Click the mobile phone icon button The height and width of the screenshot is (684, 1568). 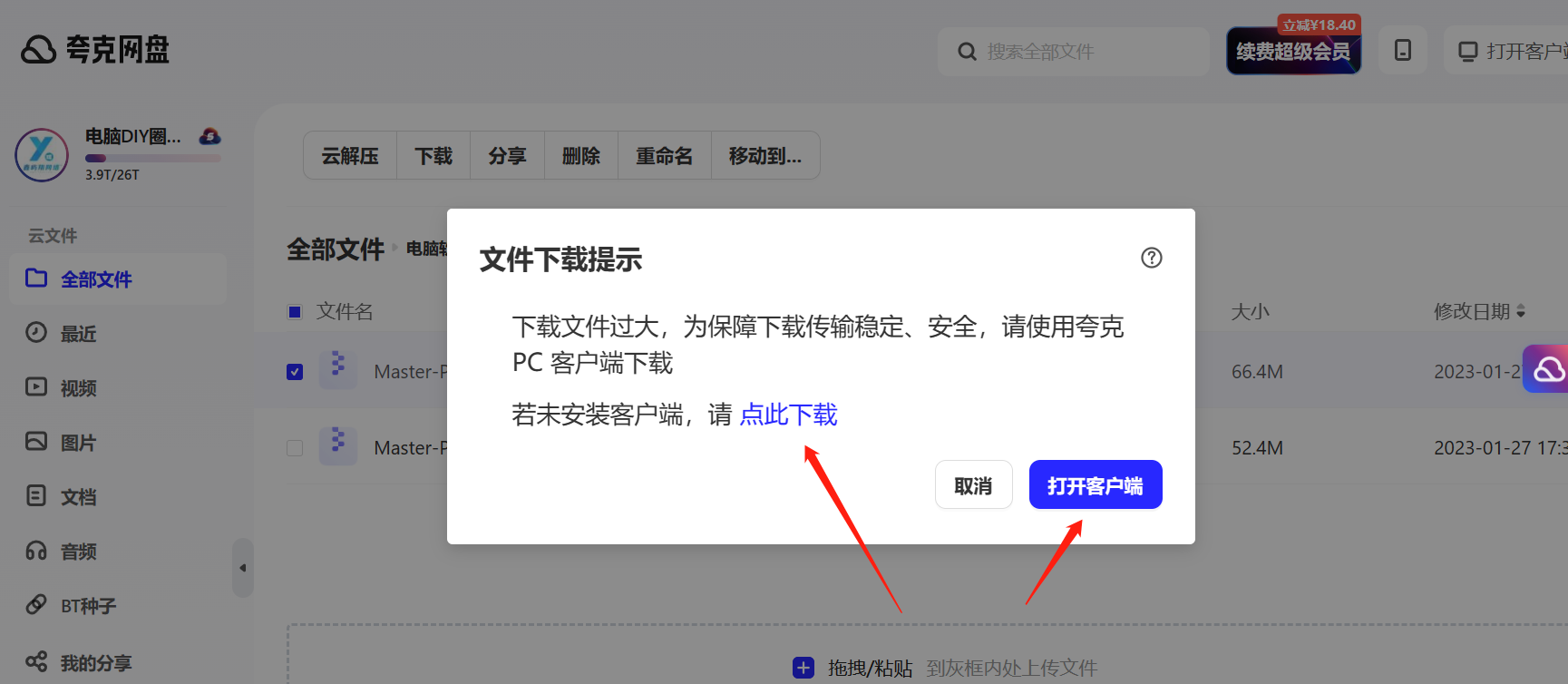pyautogui.click(x=1403, y=50)
